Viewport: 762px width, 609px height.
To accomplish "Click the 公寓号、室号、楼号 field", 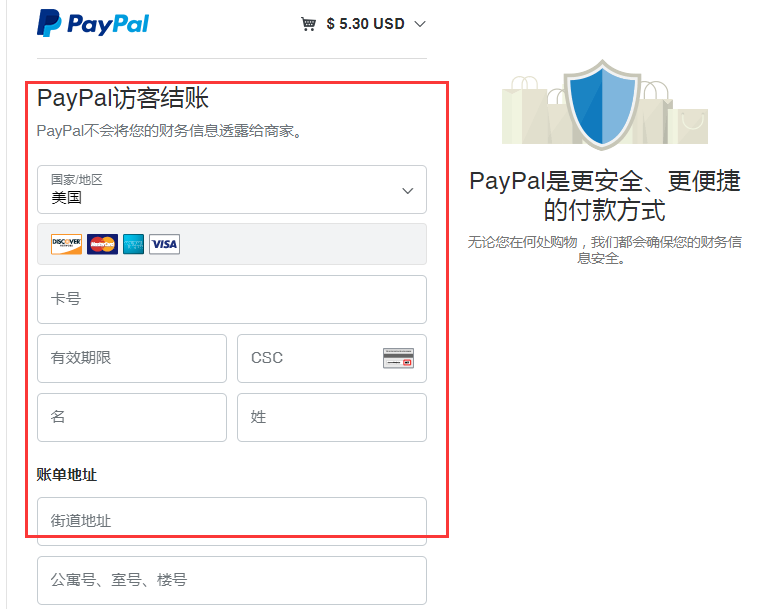I will tap(231, 580).
